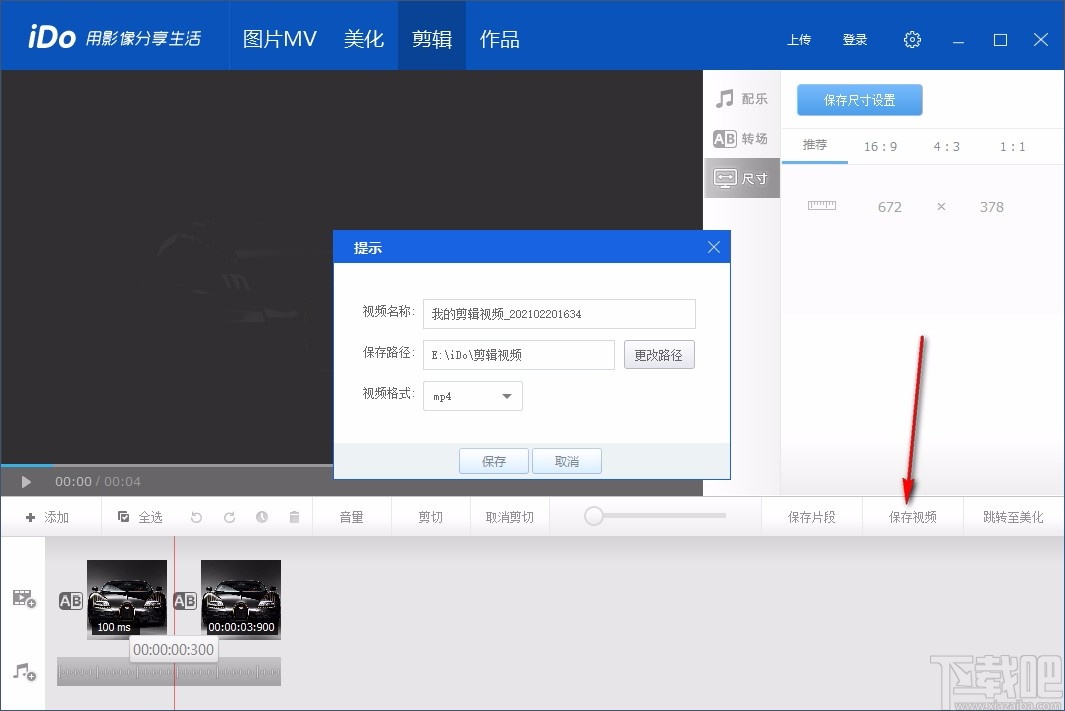Click the undo arrow icon
This screenshot has width=1065, height=711.
(x=196, y=516)
